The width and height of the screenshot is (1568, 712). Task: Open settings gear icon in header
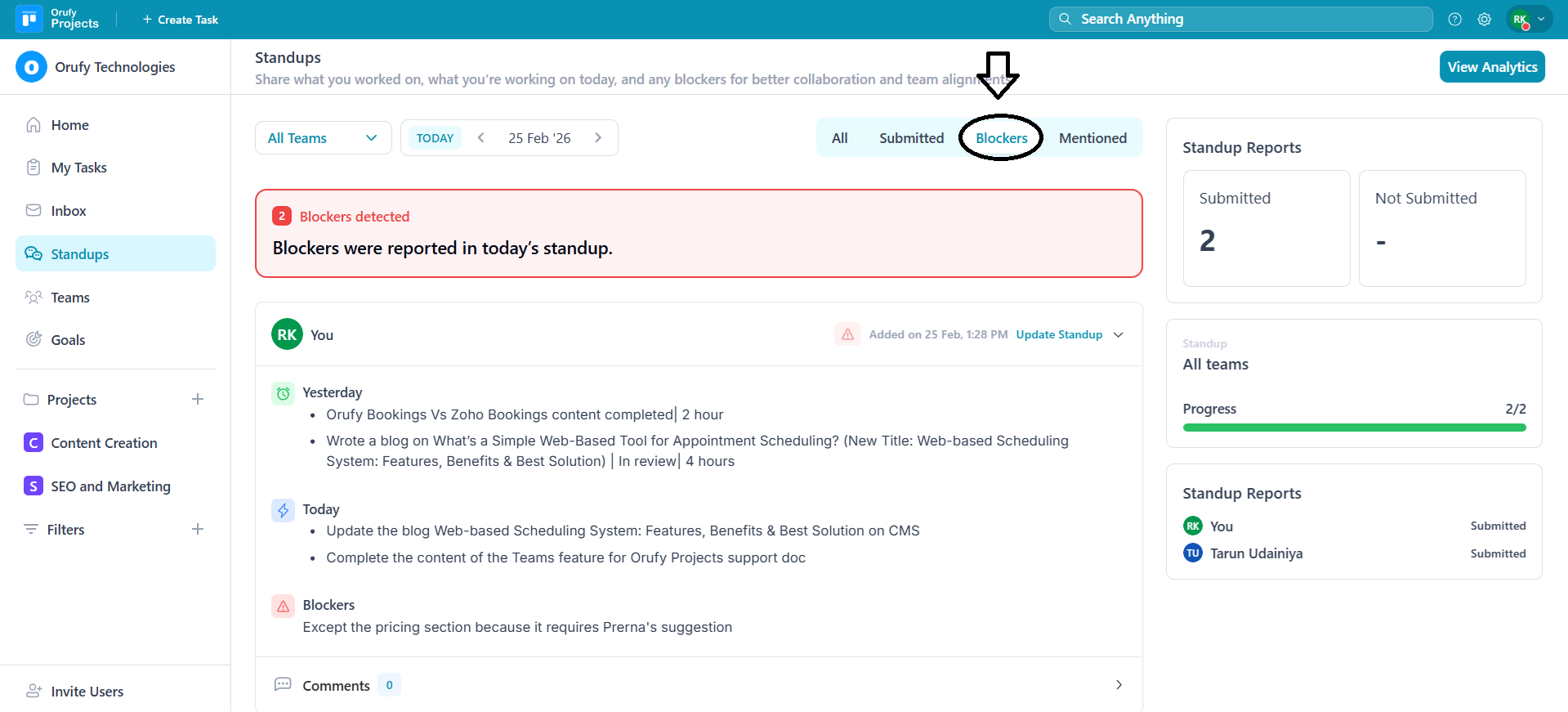[x=1485, y=20]
